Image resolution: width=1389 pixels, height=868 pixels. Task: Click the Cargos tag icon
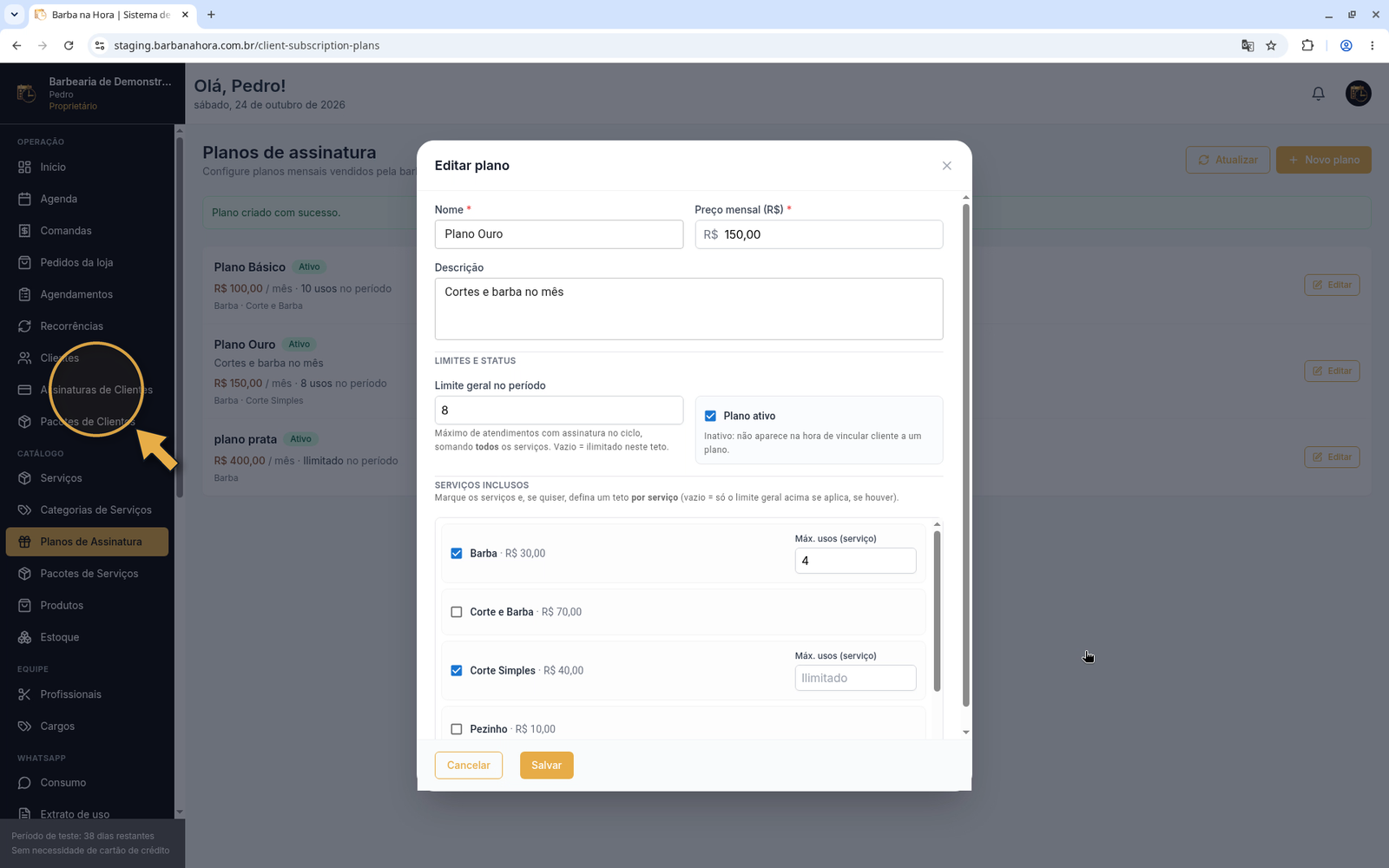point(24,727)
